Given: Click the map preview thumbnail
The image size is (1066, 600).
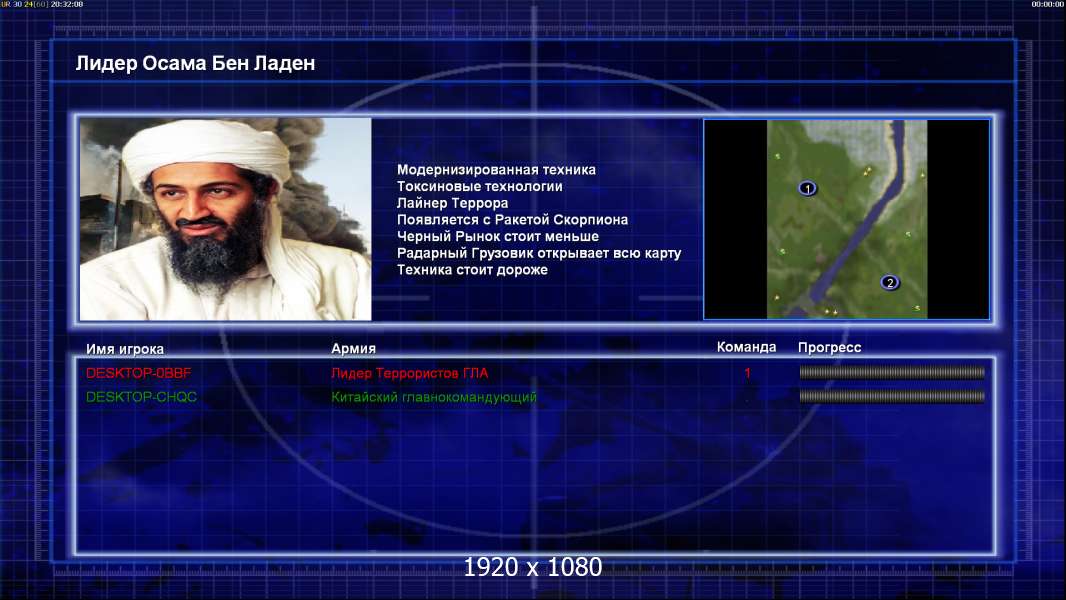Looking at the screenshot, I should [846, 219].
